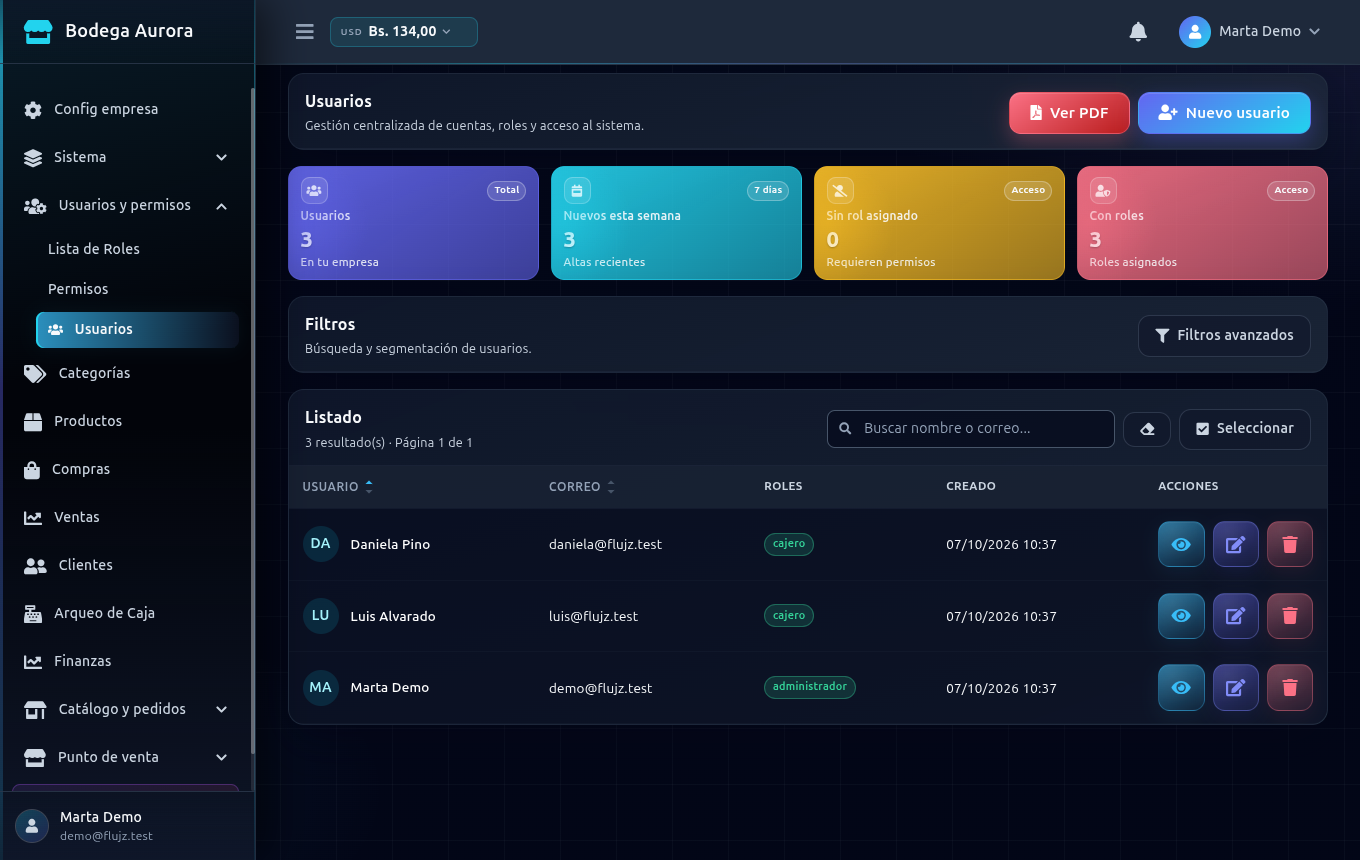Expand the Sistema sidebar section

click(126, 157)
